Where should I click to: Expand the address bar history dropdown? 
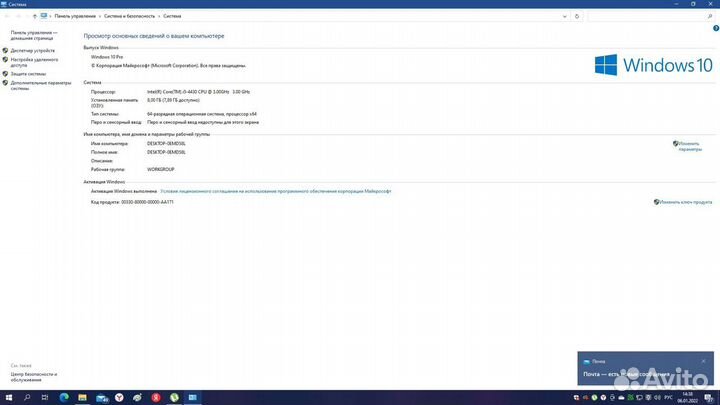click(x=564, y=16)
